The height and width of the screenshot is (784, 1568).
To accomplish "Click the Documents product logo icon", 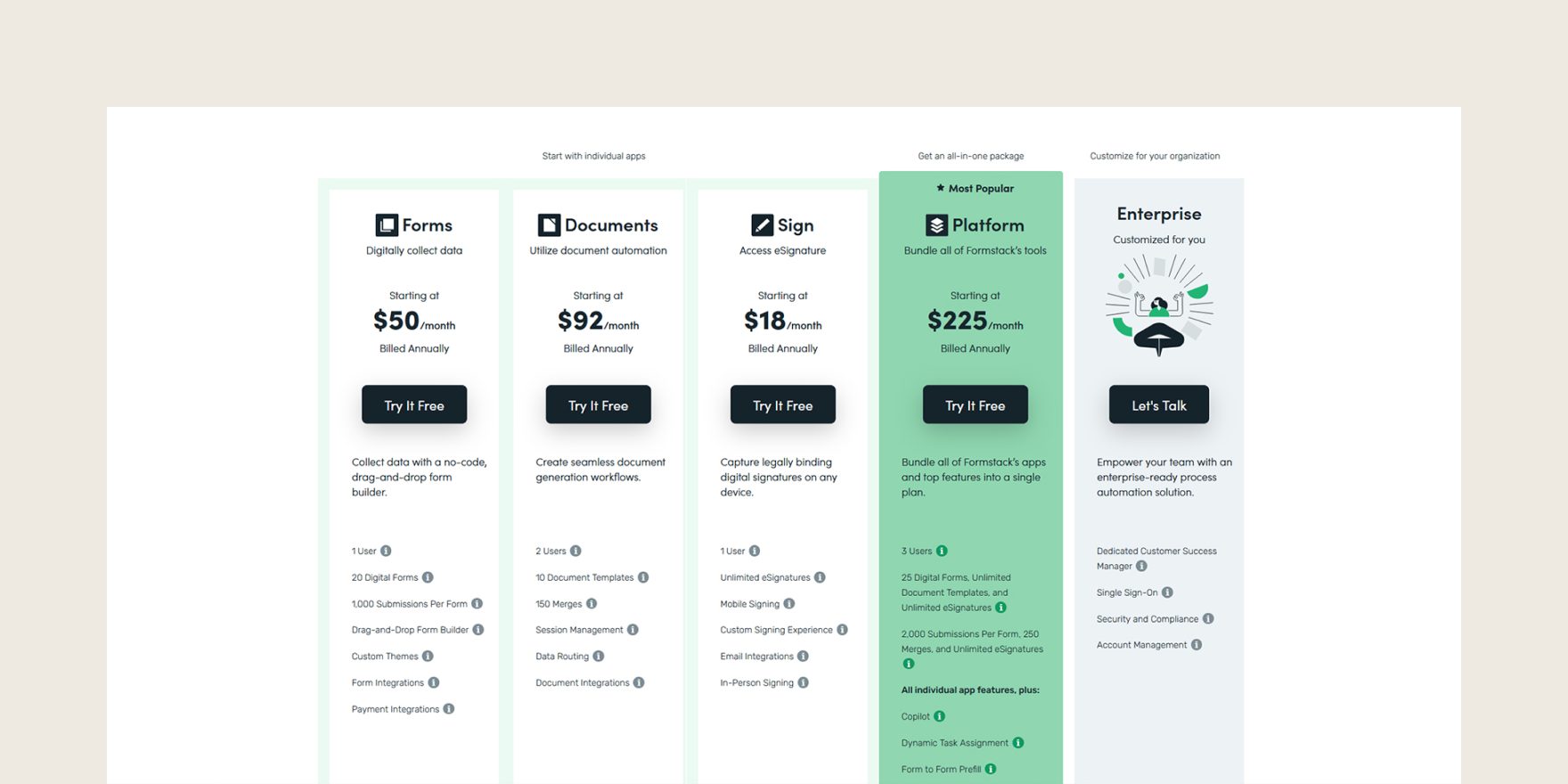I will (549, 225).
